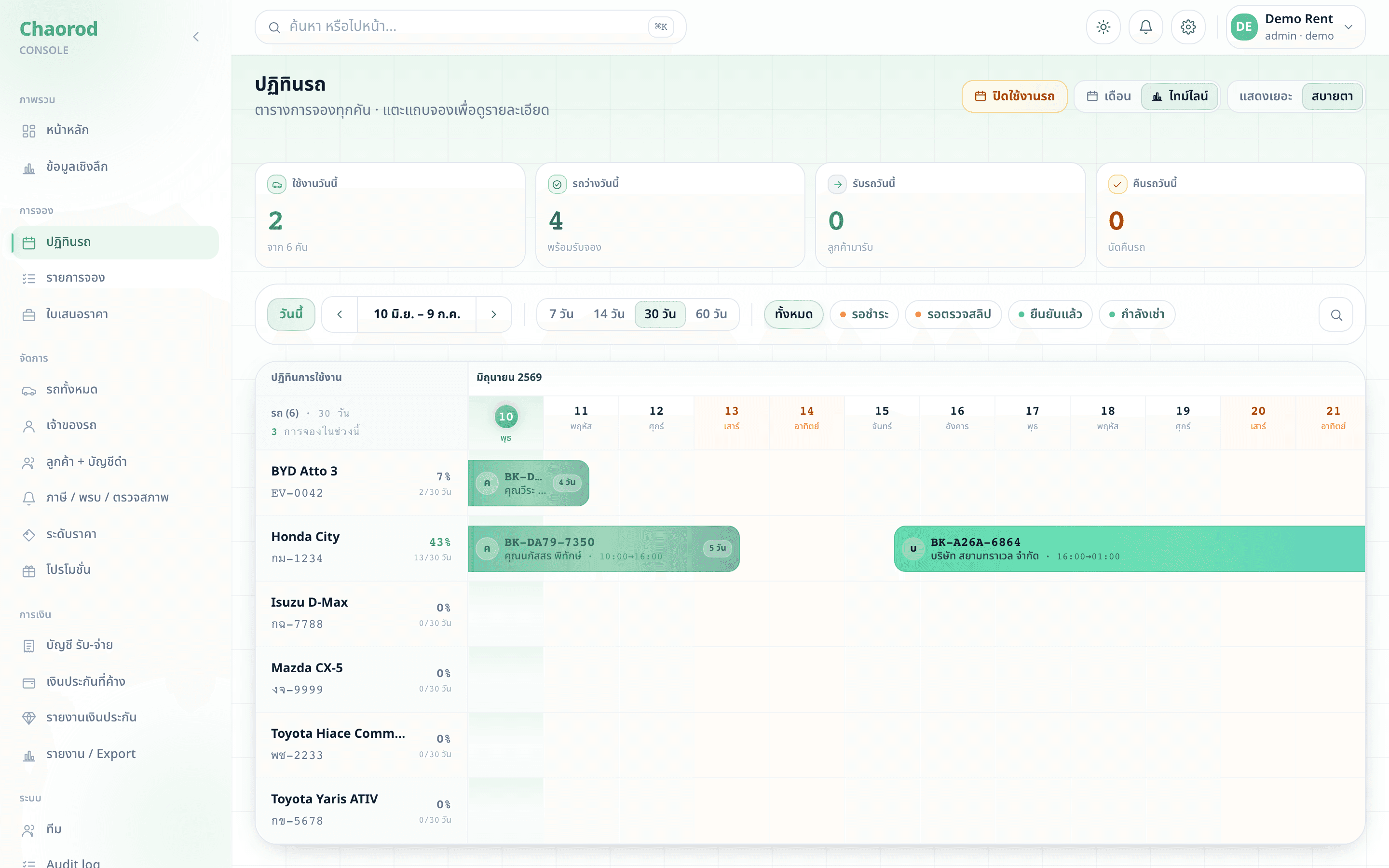Select the 30 วัน range
The height and width of the screenshot is (868, 1389).
pyautogui.click(x=660, y=314)
